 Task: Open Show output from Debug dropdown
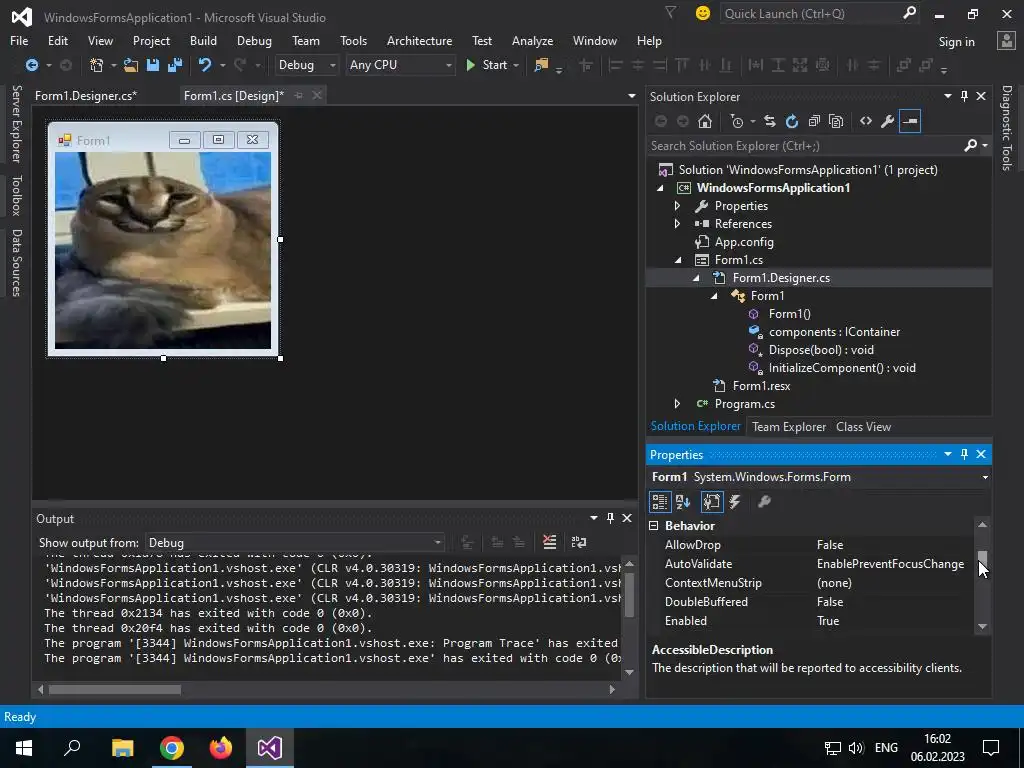point(295,543)
